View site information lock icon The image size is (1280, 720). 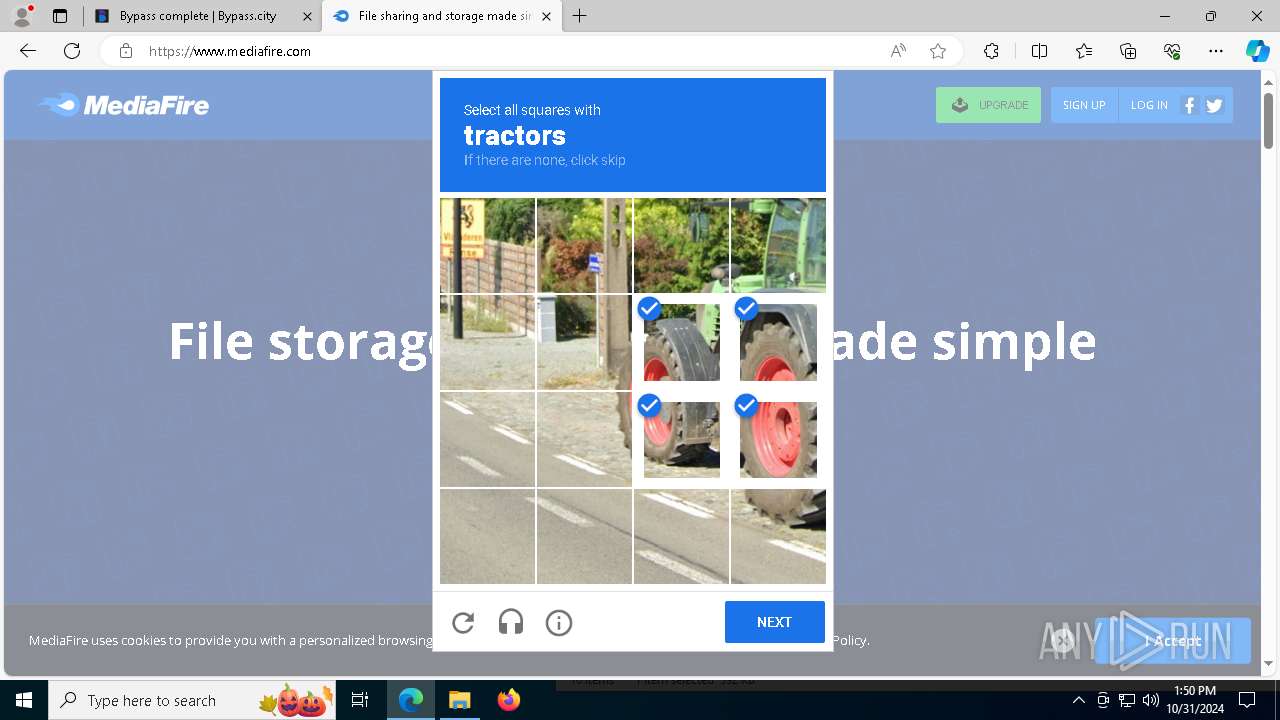[x=126, y=51]
